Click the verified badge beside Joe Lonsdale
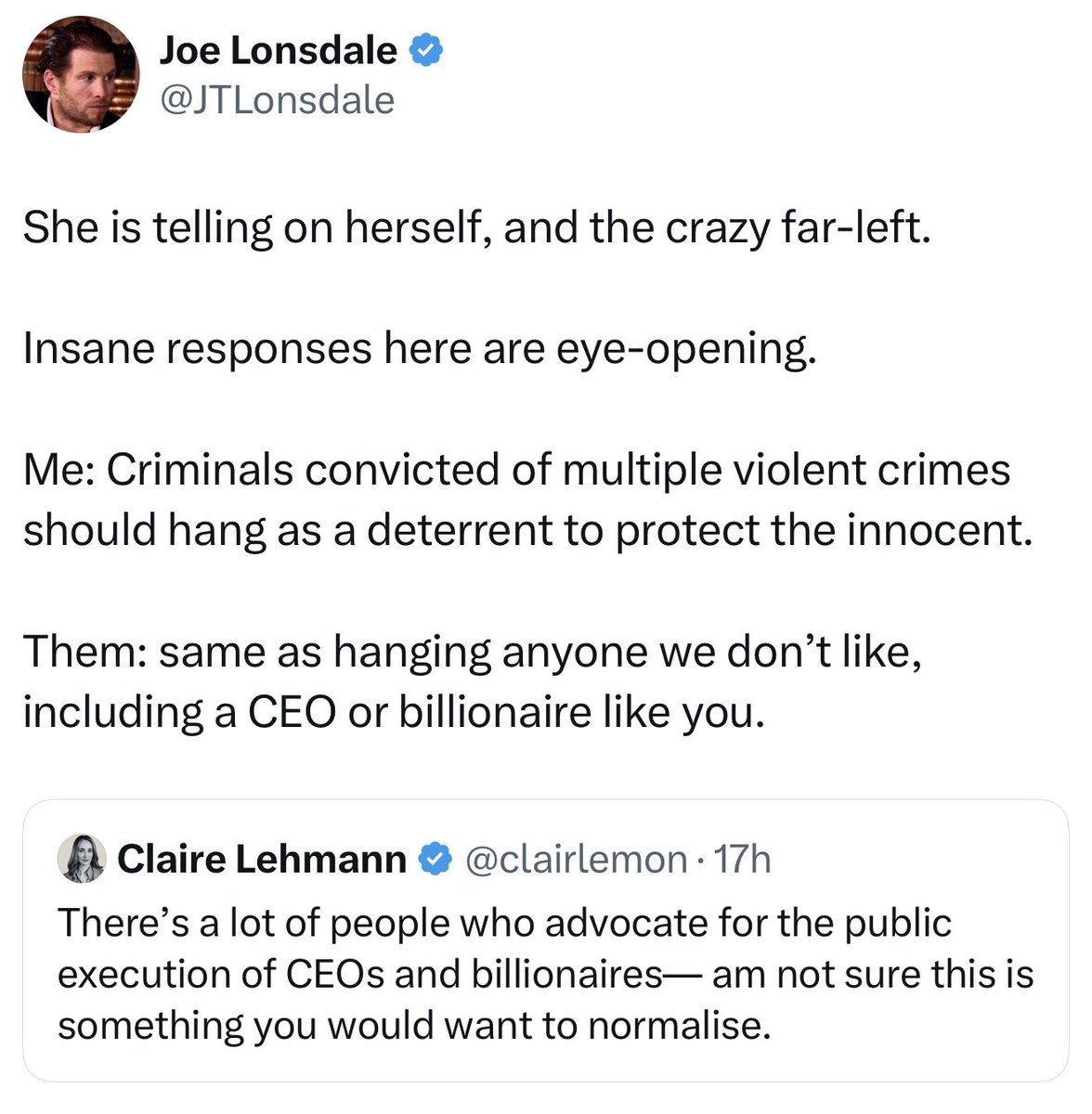Image resolution: width=1092 pixels, height=1114 pixels. 424,51
